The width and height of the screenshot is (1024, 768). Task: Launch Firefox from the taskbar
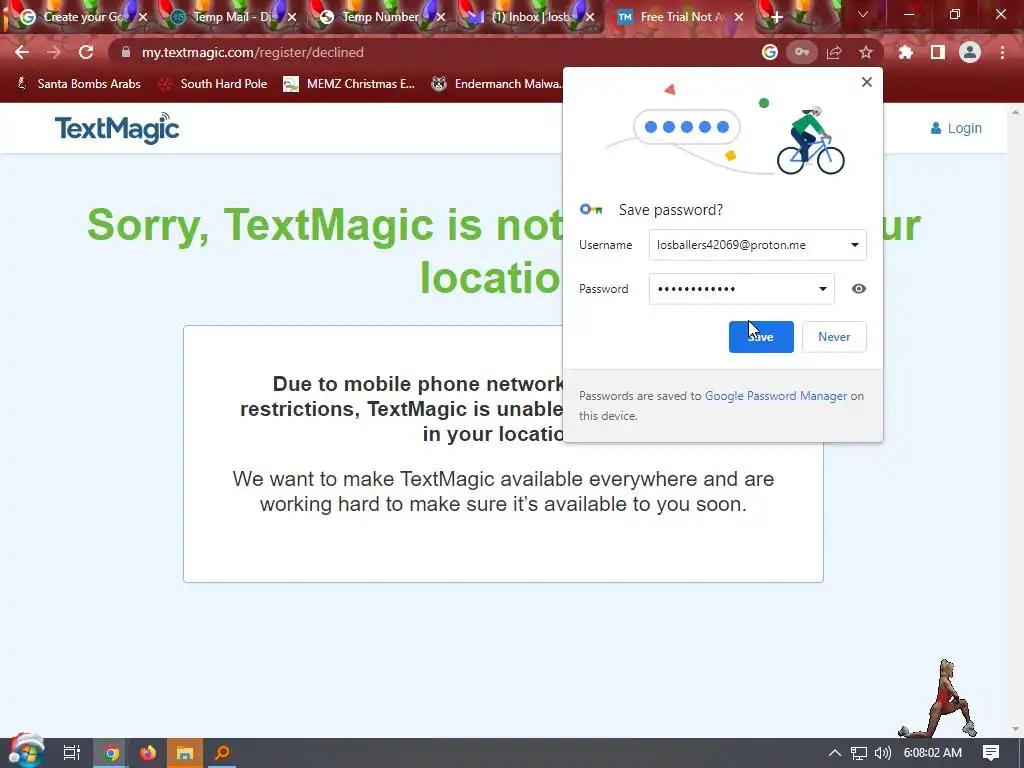tap(148, 753)
